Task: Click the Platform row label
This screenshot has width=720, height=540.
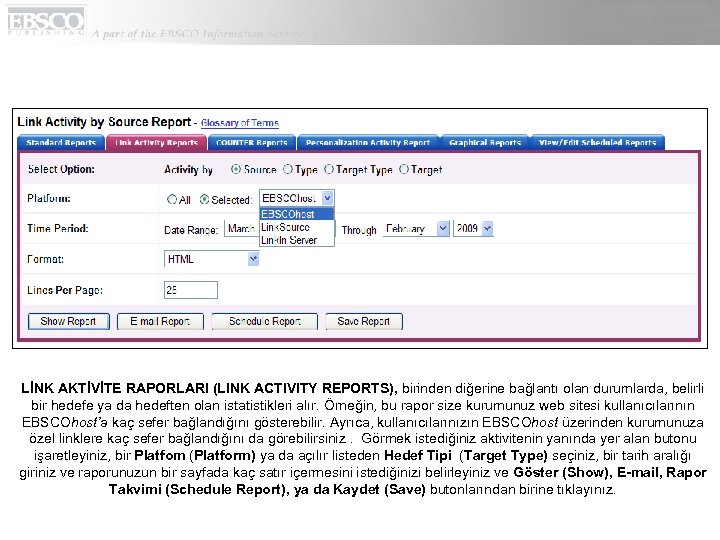Action: click(49, 198)
